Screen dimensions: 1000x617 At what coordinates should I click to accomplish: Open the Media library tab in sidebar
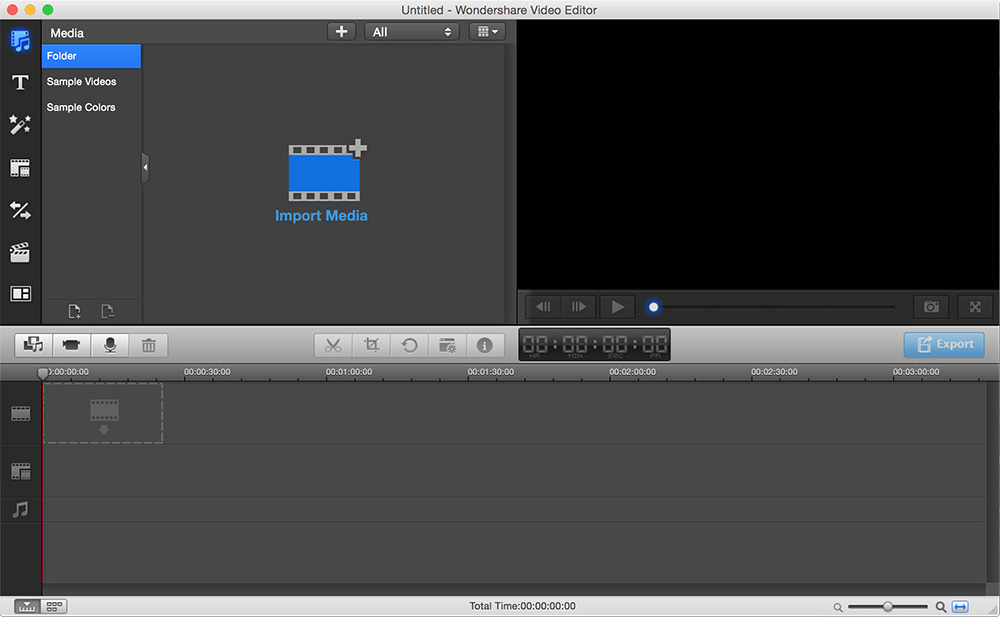[20, 41]
